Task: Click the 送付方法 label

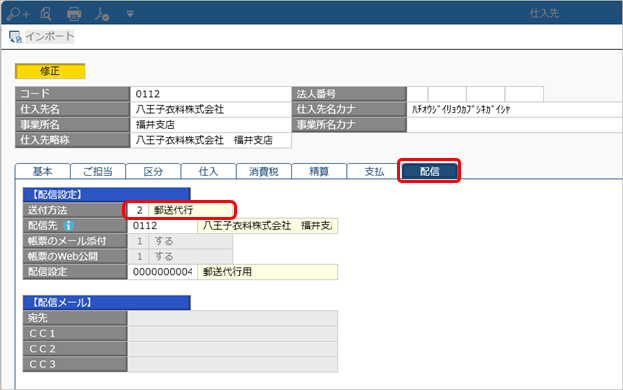Action: pyautogui.click(x=75, y=210)
